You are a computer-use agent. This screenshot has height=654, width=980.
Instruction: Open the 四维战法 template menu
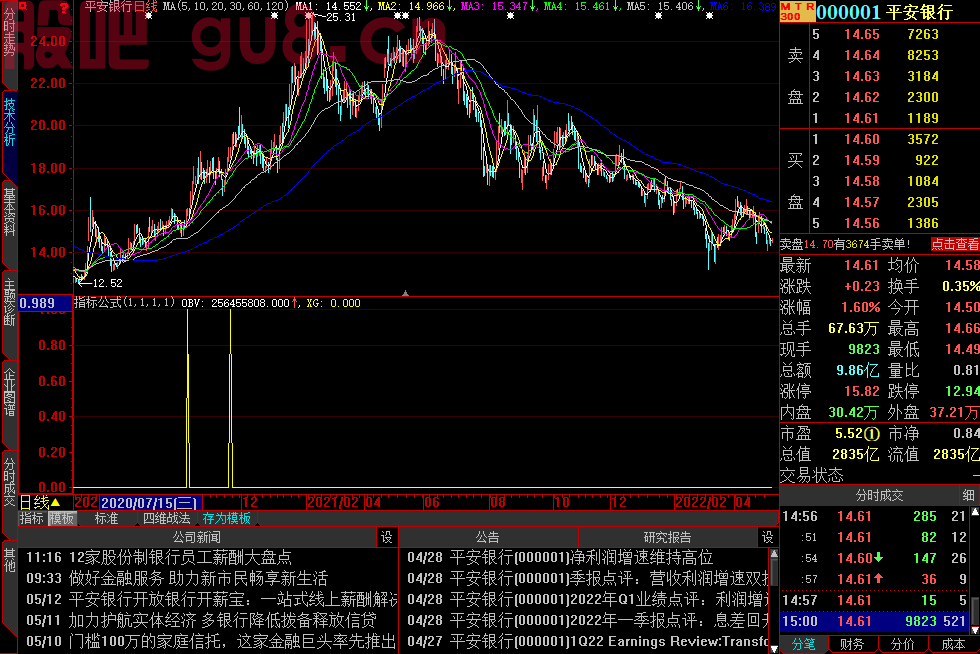coord(166,518)
